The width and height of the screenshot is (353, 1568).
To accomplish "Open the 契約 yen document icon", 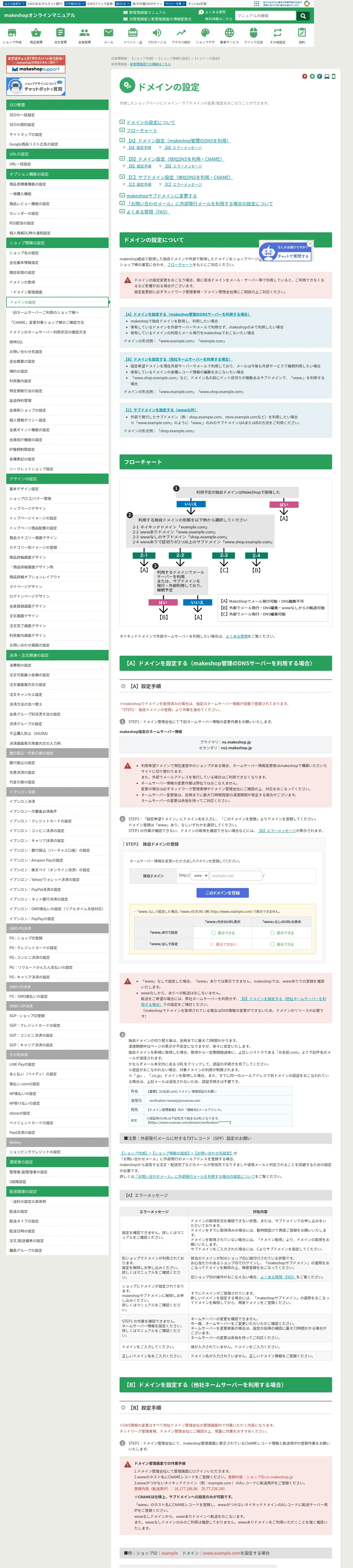I will 302,35.
